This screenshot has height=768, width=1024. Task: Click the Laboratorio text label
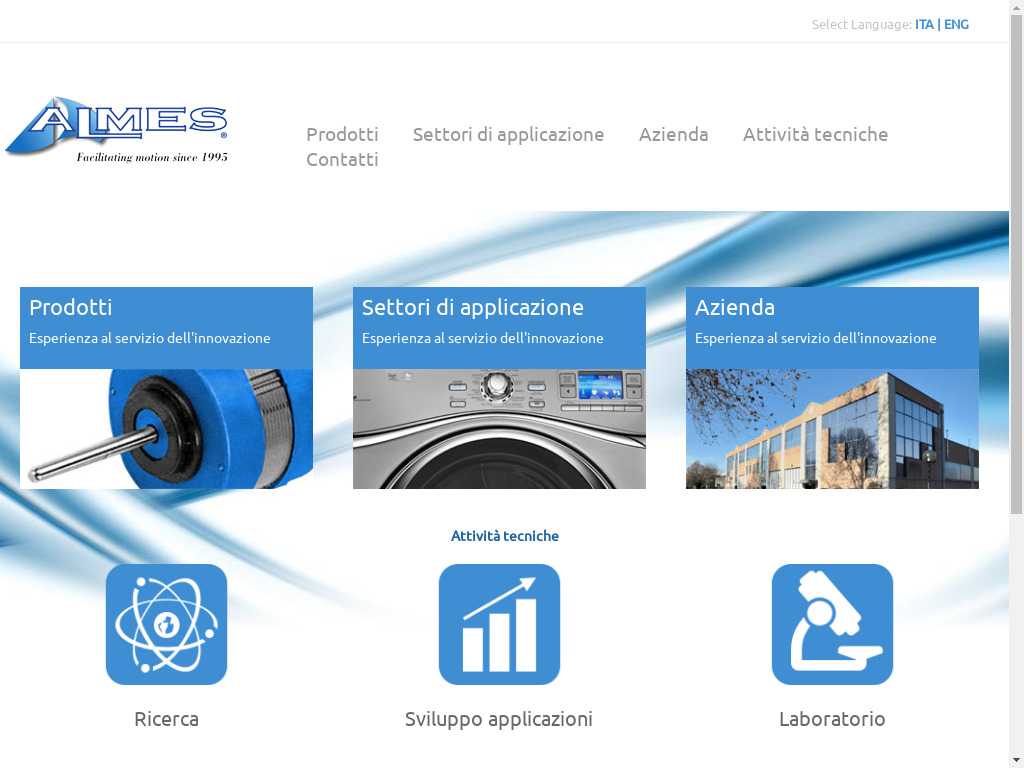832,719
